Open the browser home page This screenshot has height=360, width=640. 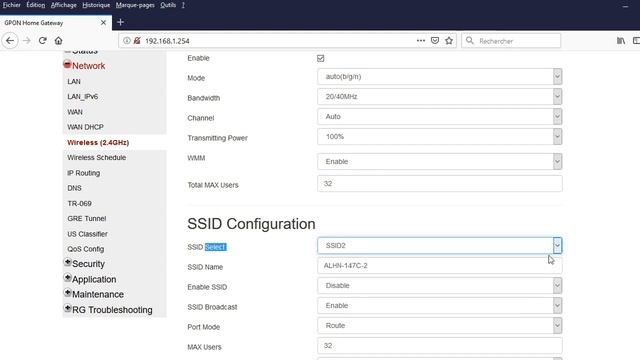click(x=58, y=41)
